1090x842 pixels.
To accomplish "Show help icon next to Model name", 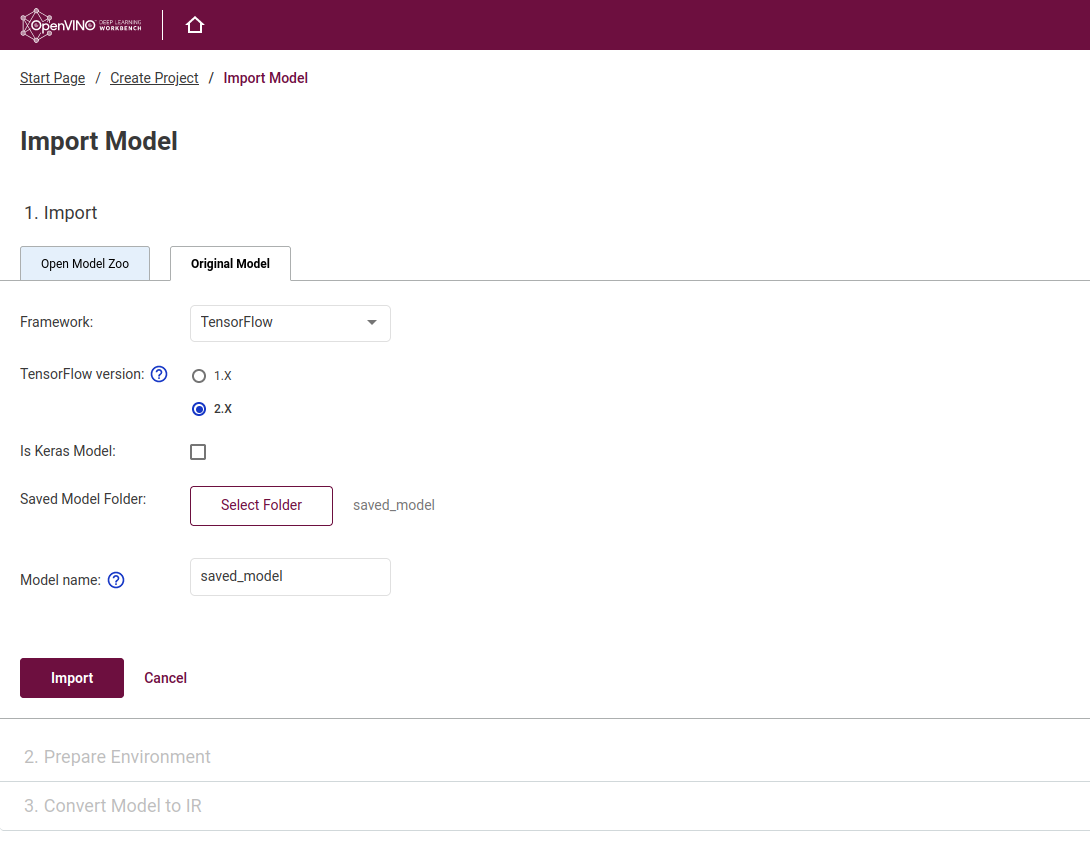I will (x=116, y=580).
